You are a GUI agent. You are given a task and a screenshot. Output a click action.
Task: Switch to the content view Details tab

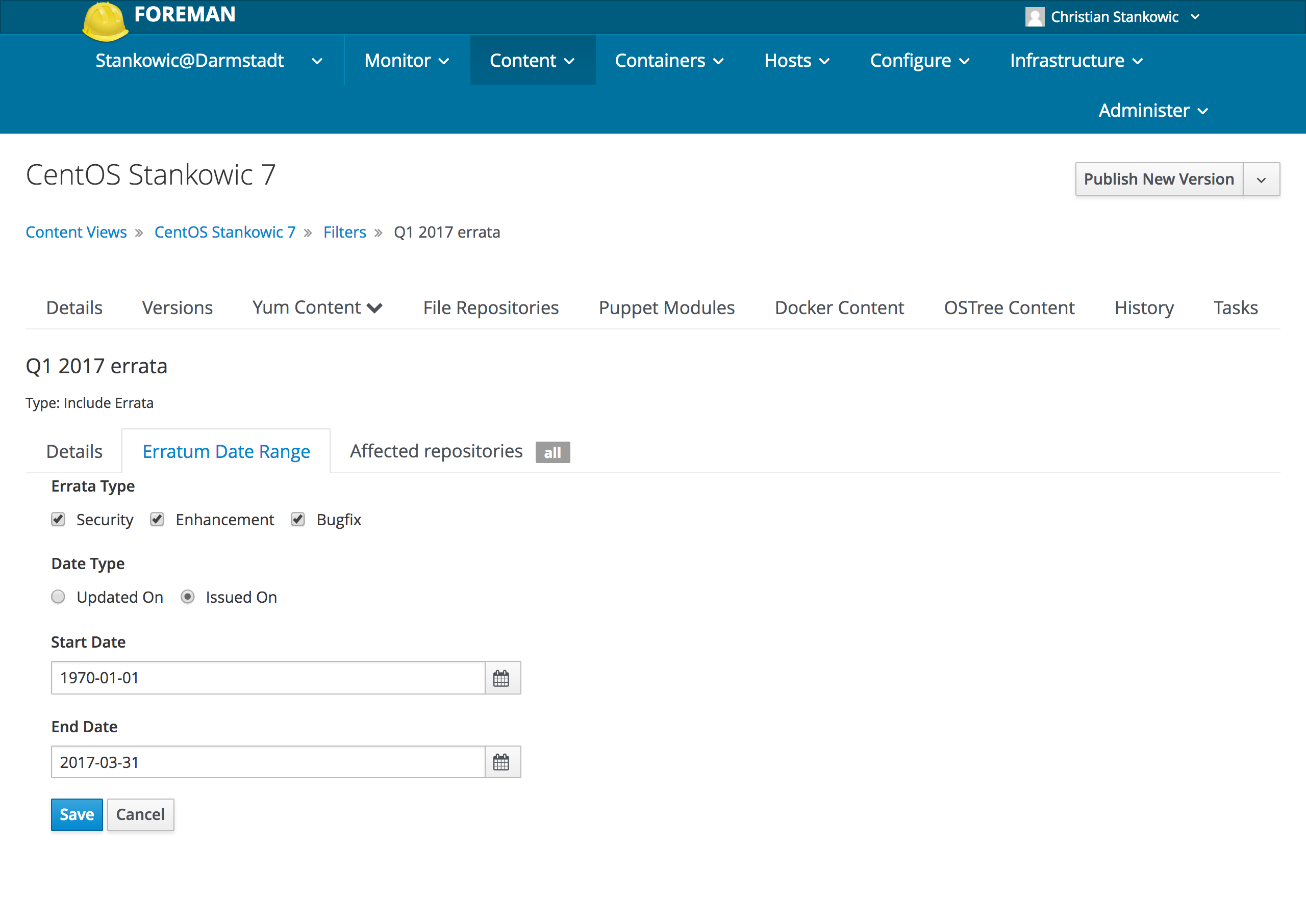click(x=74, y=307)
